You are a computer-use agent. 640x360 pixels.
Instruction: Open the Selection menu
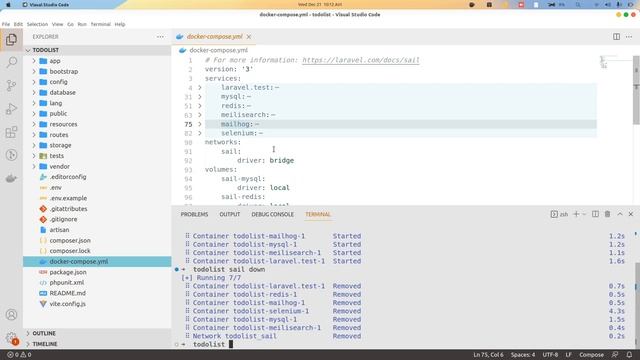click(x=37, y=24)
